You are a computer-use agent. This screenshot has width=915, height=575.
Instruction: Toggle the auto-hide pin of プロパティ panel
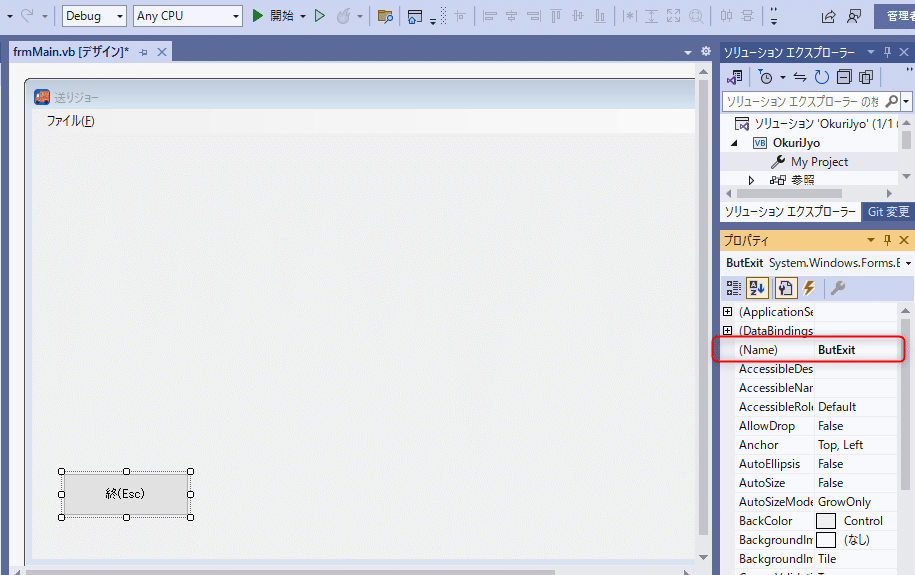(887, 240)
